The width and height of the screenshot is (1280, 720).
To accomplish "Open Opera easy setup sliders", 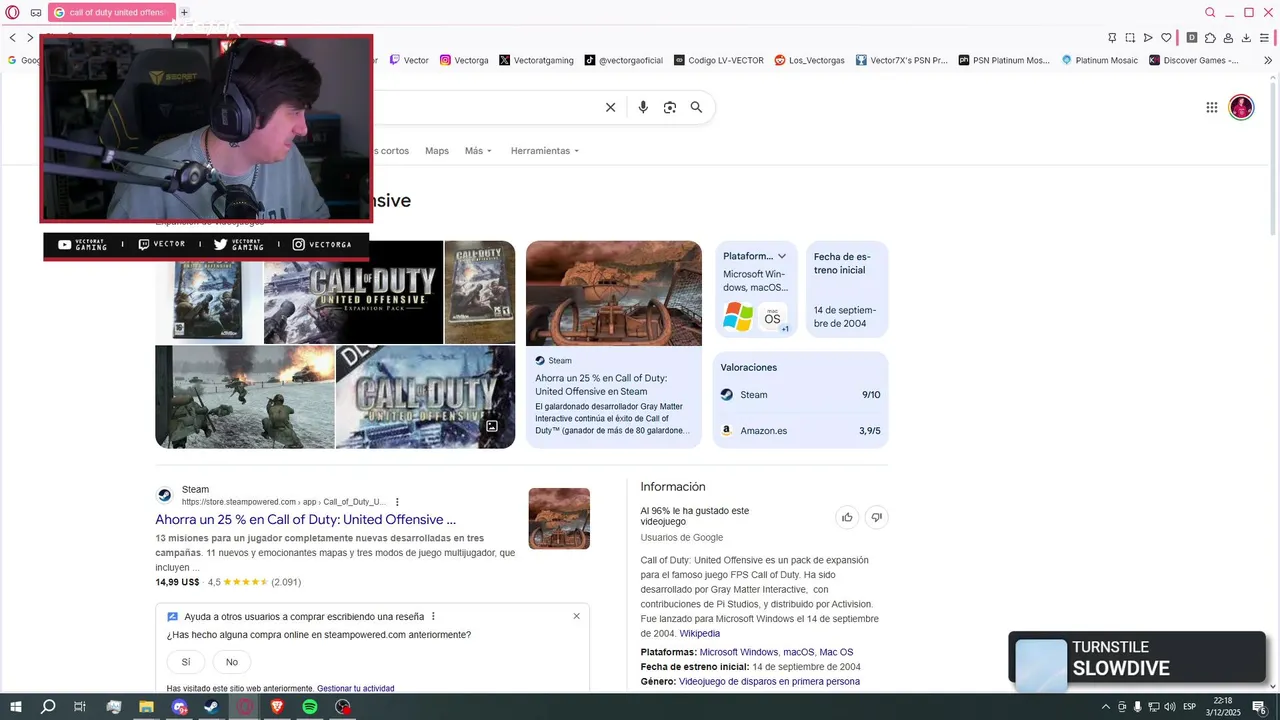I will 1265,38.
